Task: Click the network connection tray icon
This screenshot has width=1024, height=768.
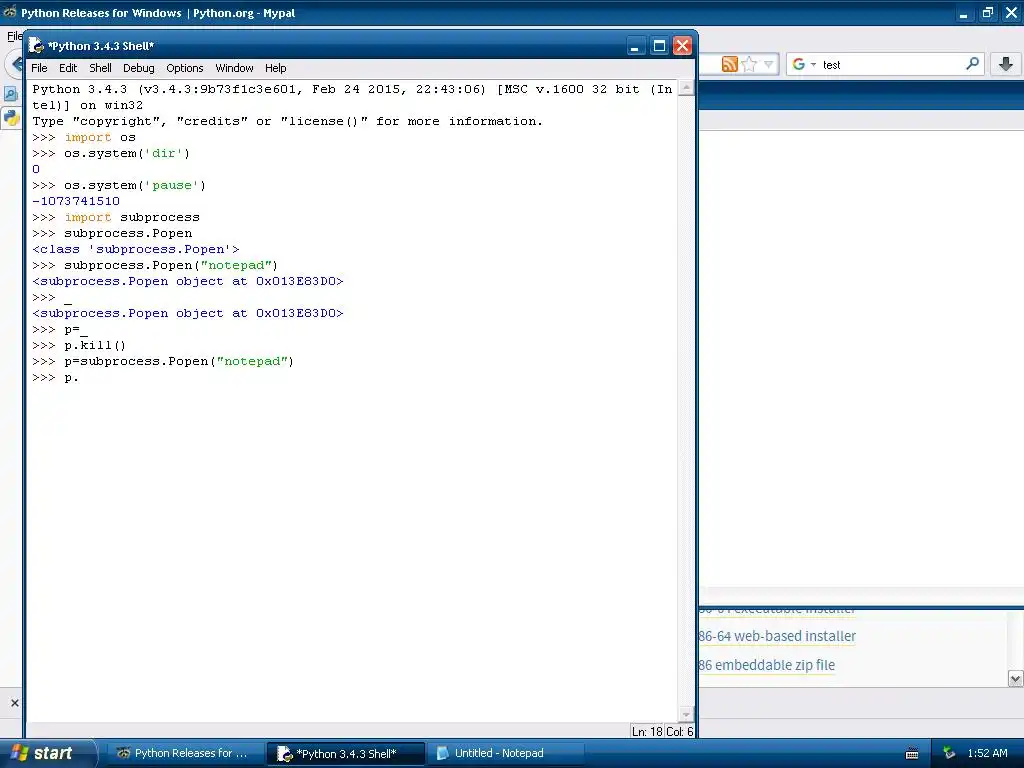Action: [950, 753]
